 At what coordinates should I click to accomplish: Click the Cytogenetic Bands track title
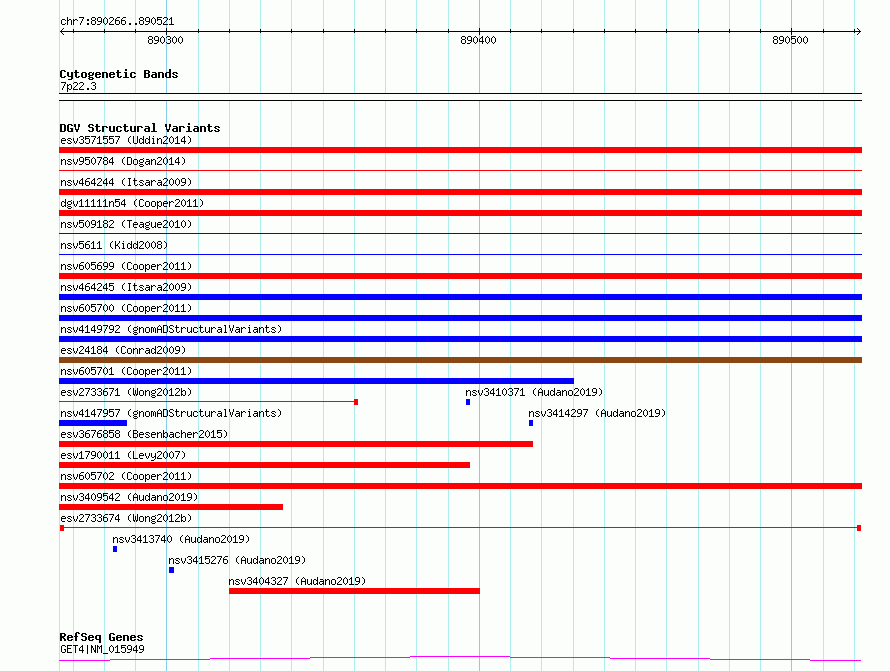(119, 74)
